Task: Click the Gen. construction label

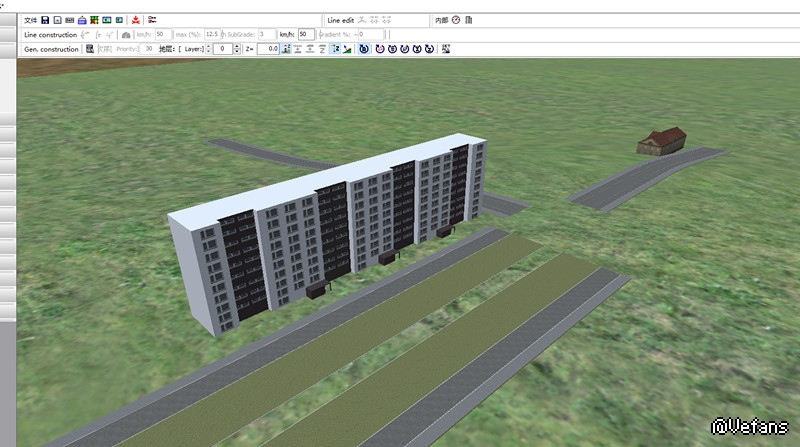Action: (x=50, y=48)
